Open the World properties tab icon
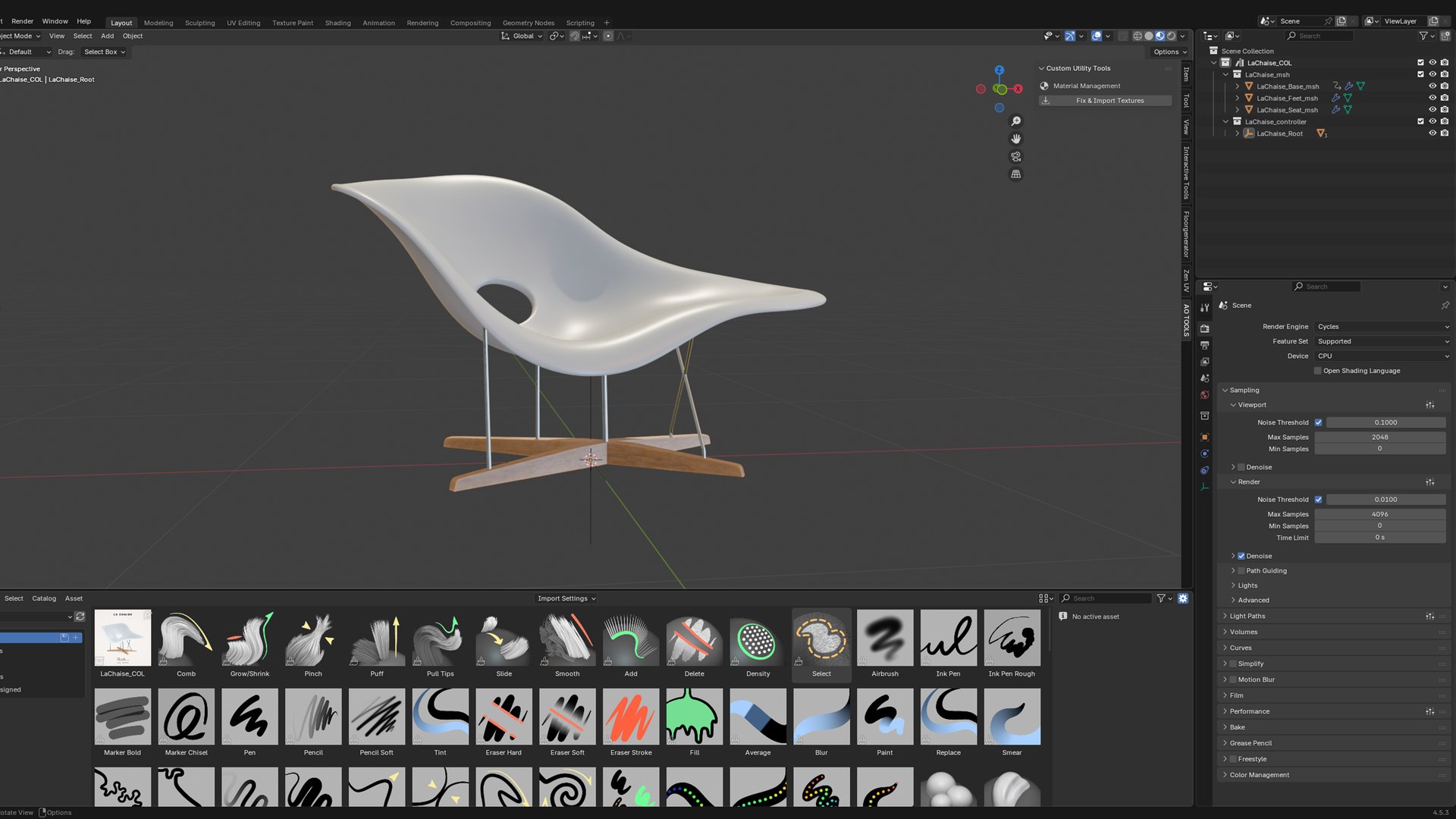The width and height of the screenshot is (1456, 819). click(x=1204, y=395)
